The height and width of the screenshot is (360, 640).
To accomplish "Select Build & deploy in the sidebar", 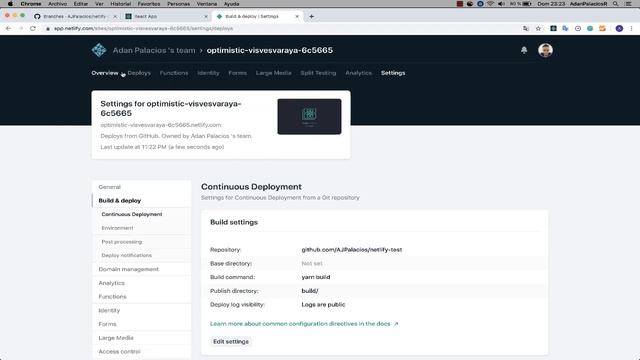I will click(x=120, y=200).
